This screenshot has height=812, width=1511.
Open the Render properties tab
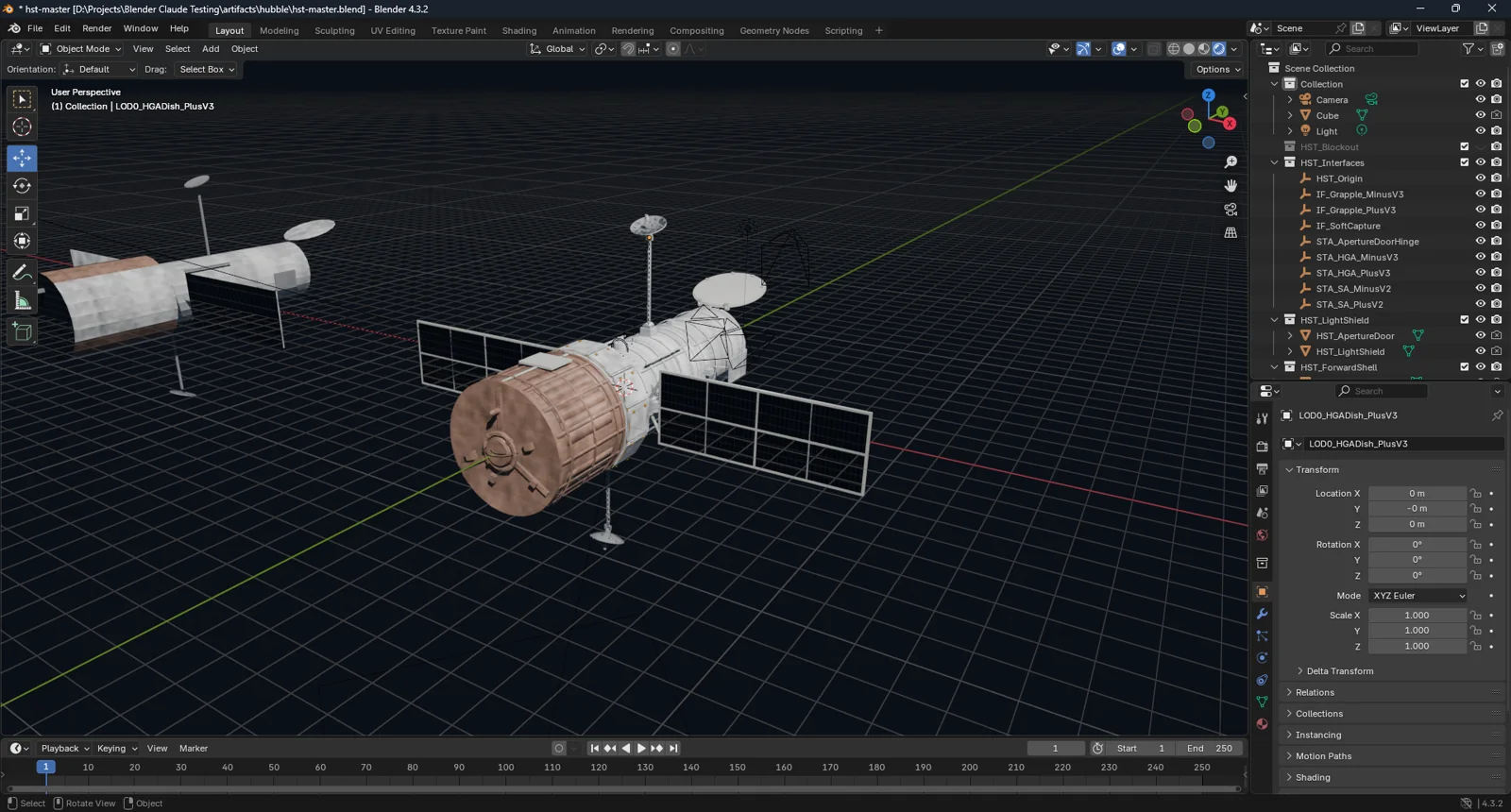(1262, 446)
